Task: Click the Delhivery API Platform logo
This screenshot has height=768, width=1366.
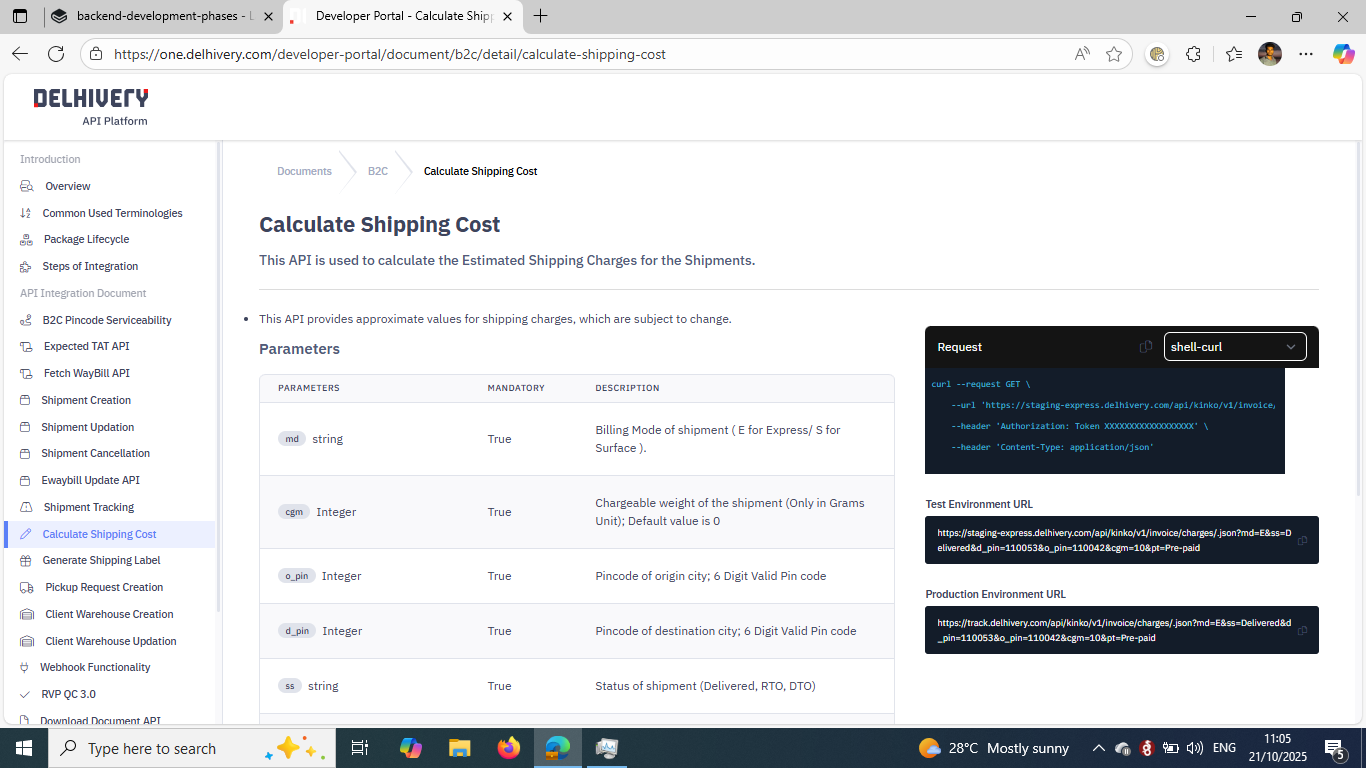Action: (x=91, y=107)
